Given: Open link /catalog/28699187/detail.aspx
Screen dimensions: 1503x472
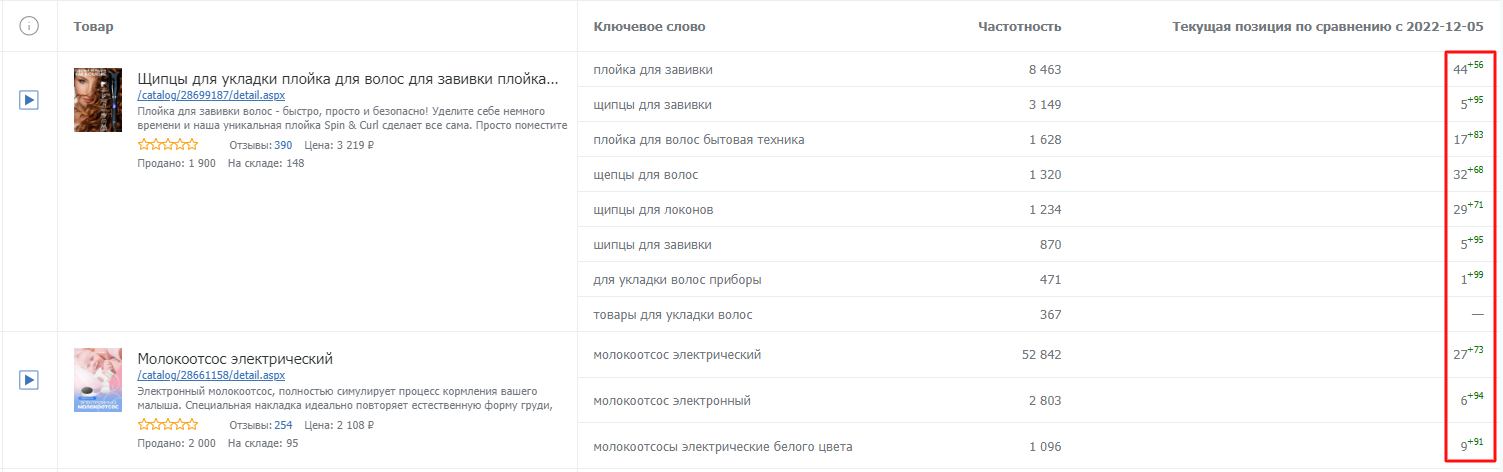Looking at the screenshot, I should [211, 96].
